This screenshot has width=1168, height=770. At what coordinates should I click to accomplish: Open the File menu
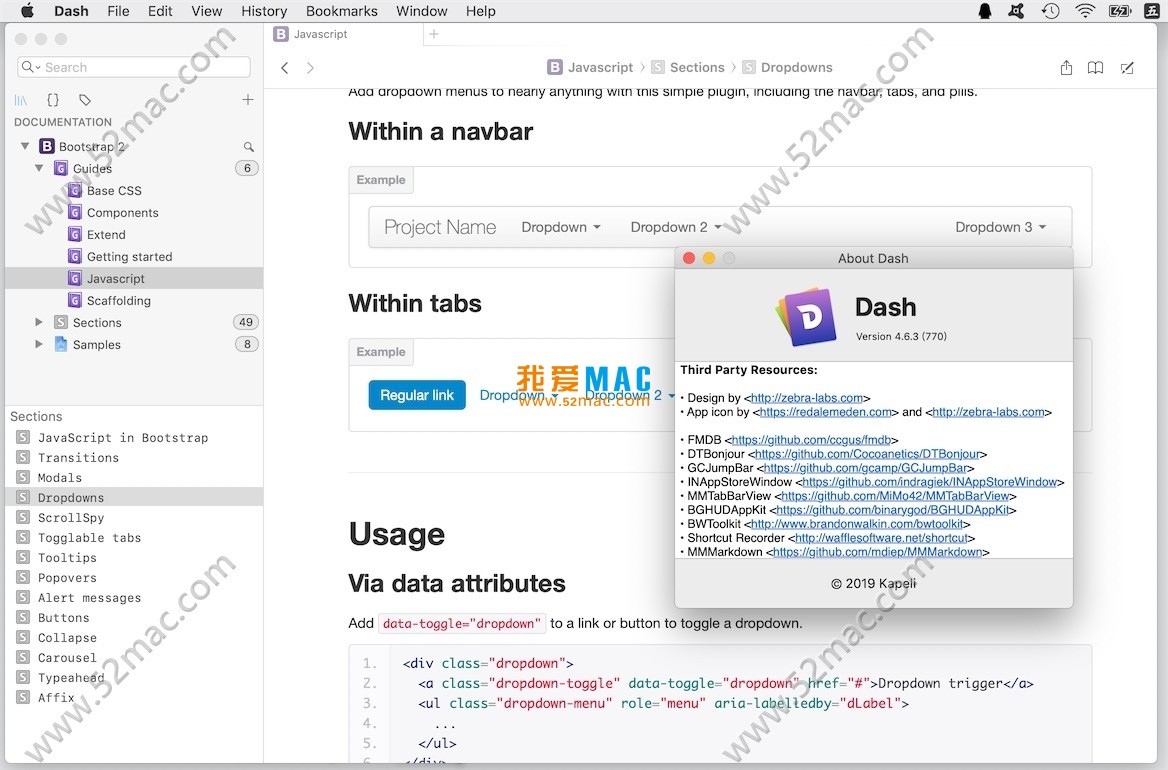[118, 11]
